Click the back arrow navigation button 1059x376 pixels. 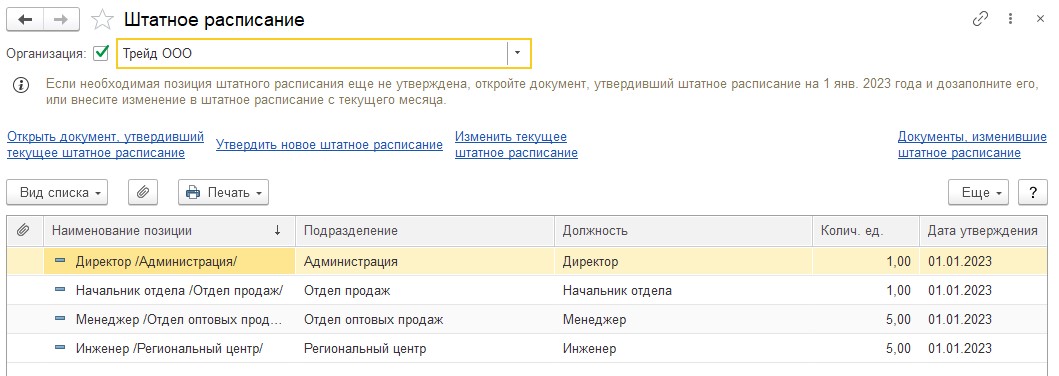(25, 20)
